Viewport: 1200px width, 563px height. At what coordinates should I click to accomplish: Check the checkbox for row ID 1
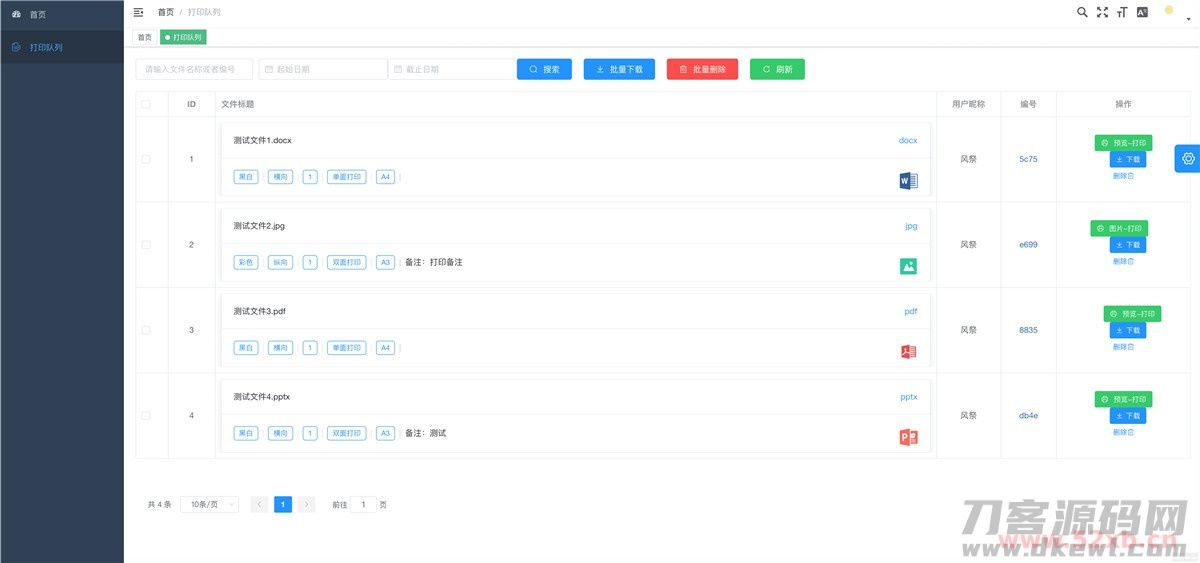click(146, 159)
